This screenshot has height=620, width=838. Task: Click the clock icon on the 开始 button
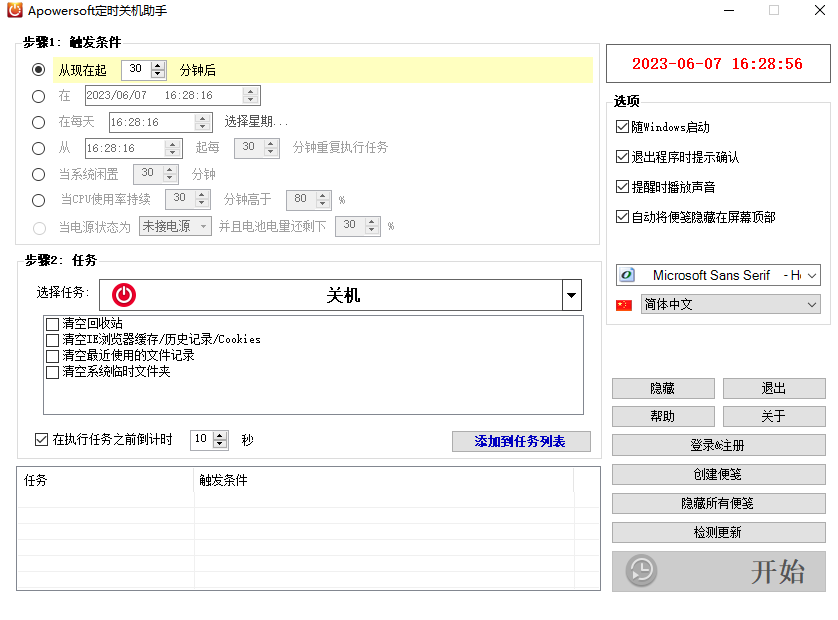click(641, 571)
